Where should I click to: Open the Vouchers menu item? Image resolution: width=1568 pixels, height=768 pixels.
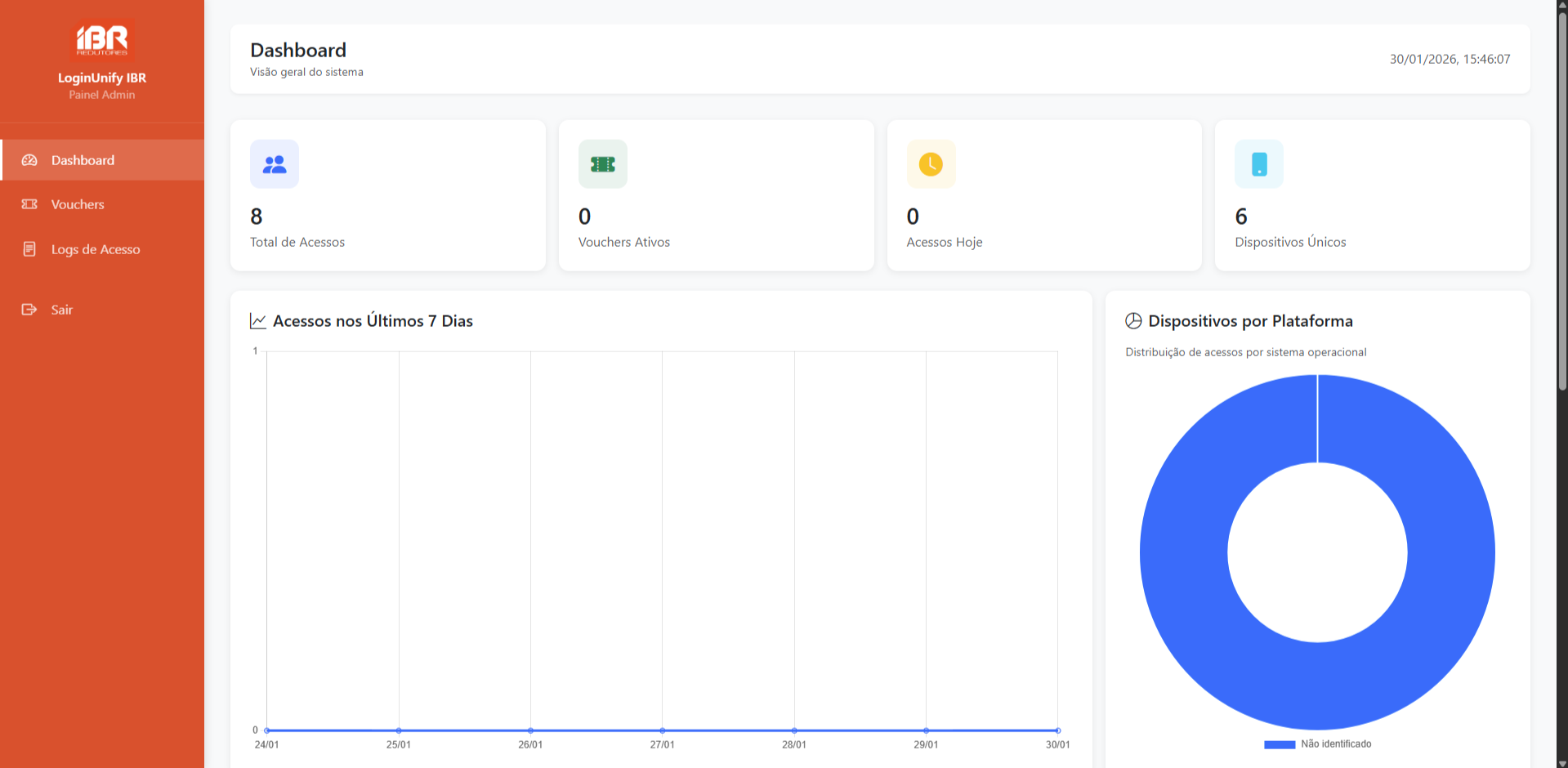[x=78, y=204]
